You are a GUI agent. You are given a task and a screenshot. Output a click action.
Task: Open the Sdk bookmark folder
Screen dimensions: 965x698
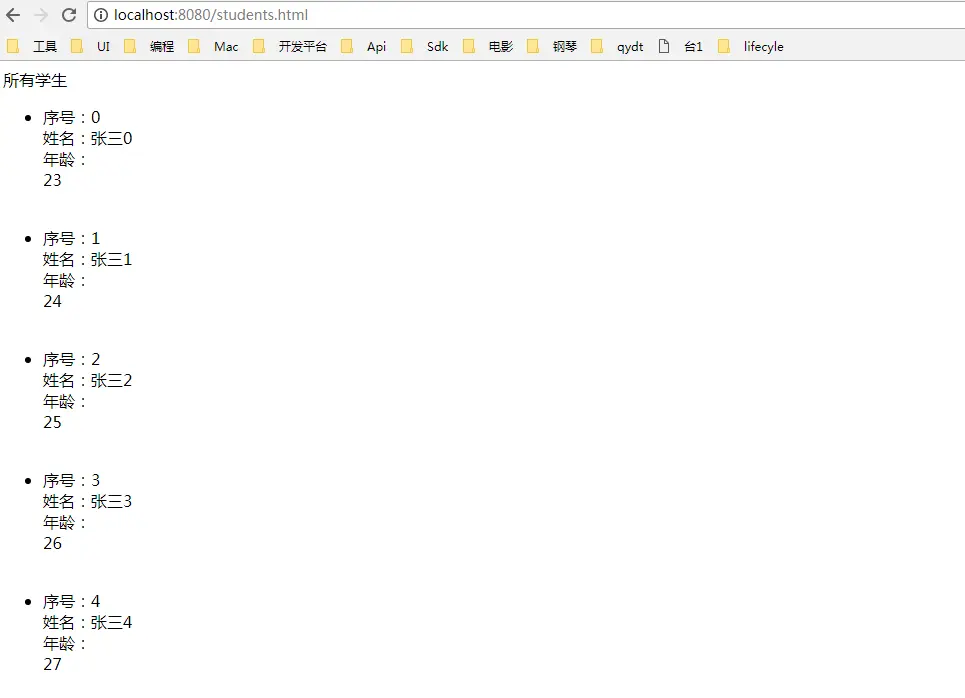(x=424, y=46)
